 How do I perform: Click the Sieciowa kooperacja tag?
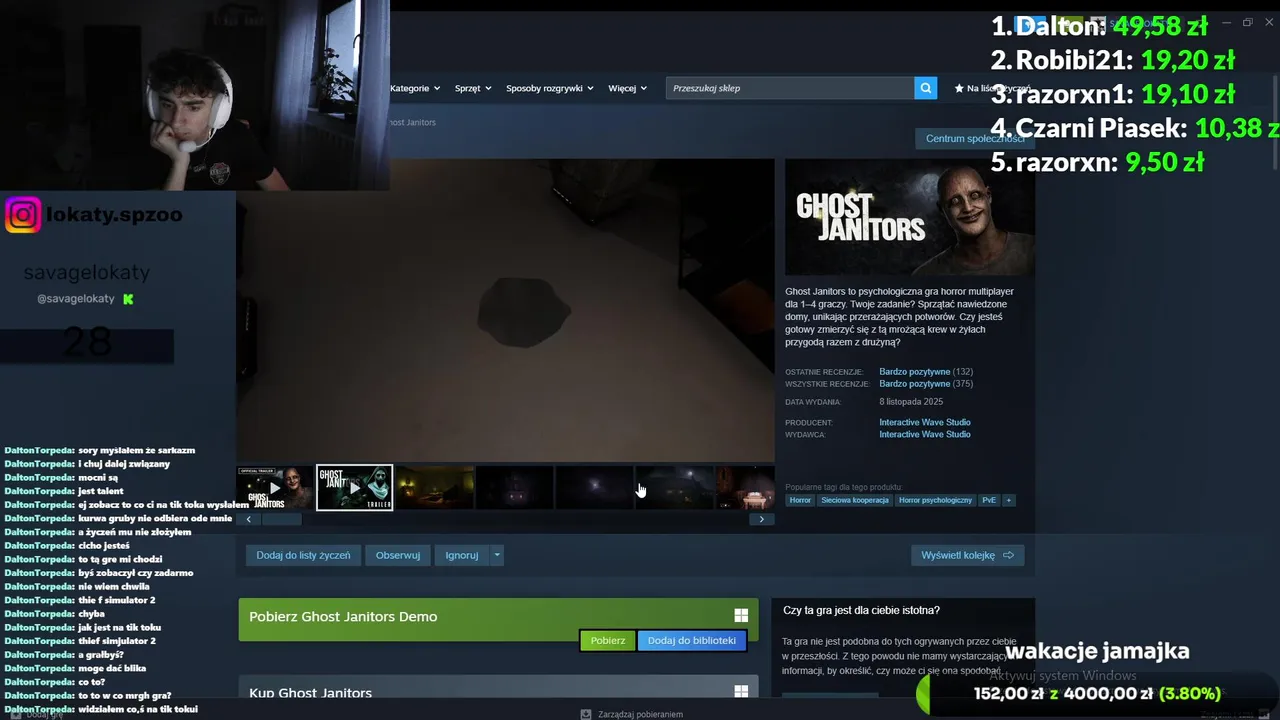pos(855,500)
